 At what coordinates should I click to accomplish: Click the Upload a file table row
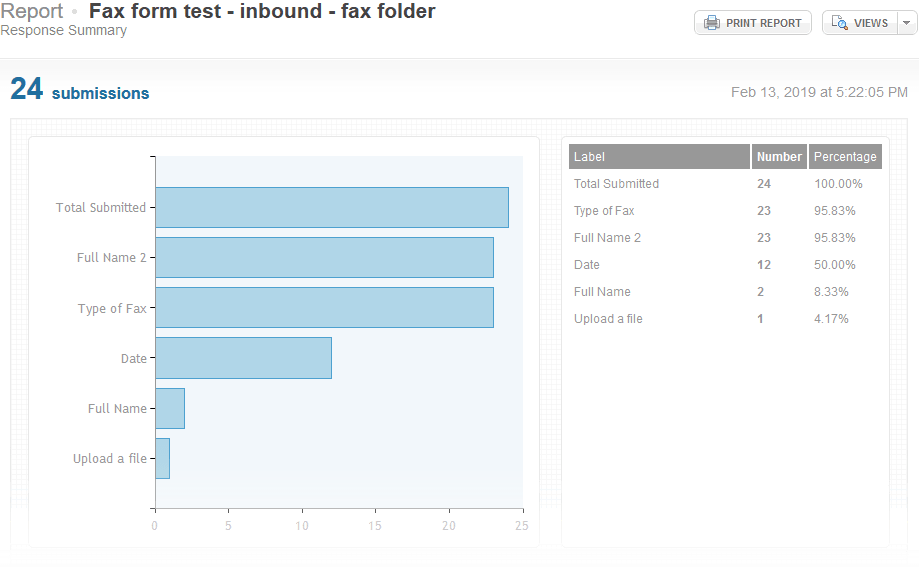point(725,318)
